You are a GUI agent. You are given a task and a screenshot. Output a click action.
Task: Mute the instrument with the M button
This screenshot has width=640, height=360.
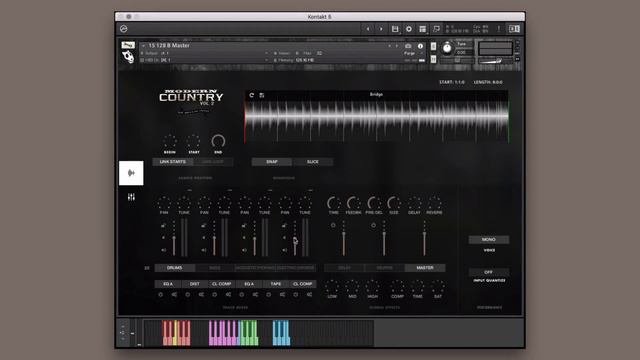click(x=433, y=59)
